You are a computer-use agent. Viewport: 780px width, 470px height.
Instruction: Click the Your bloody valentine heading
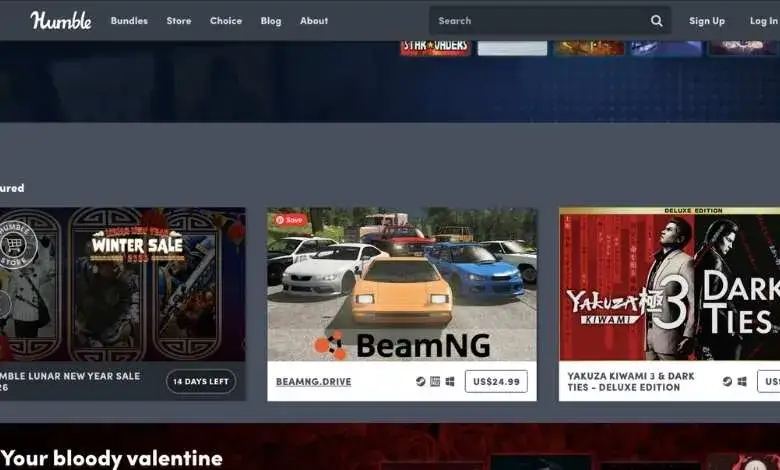tap(112, 458)
